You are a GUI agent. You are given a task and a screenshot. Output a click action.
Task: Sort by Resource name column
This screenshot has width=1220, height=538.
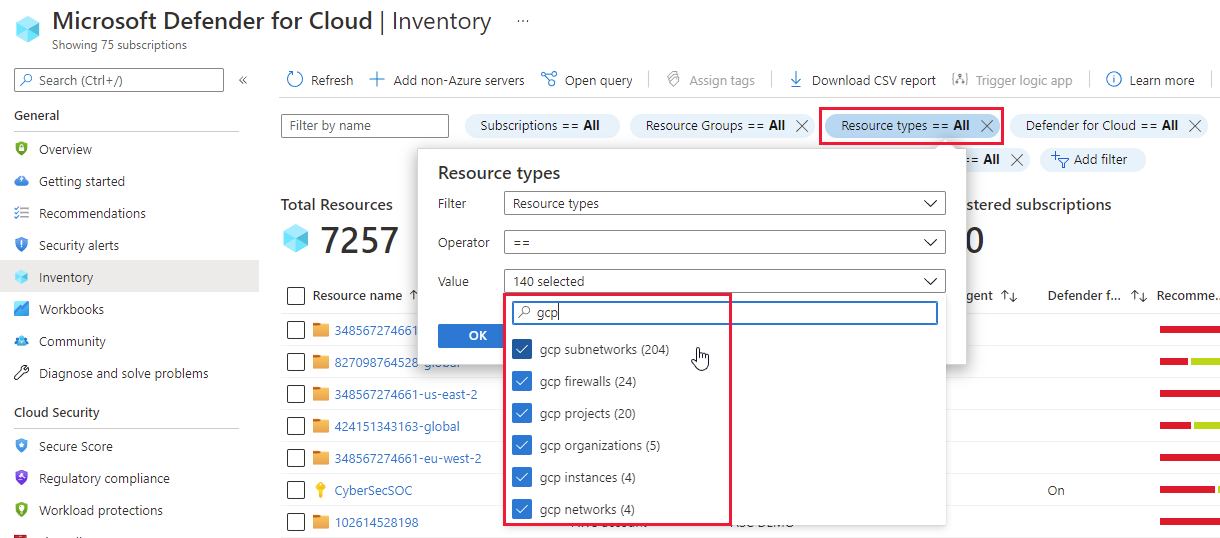(357, 296)
